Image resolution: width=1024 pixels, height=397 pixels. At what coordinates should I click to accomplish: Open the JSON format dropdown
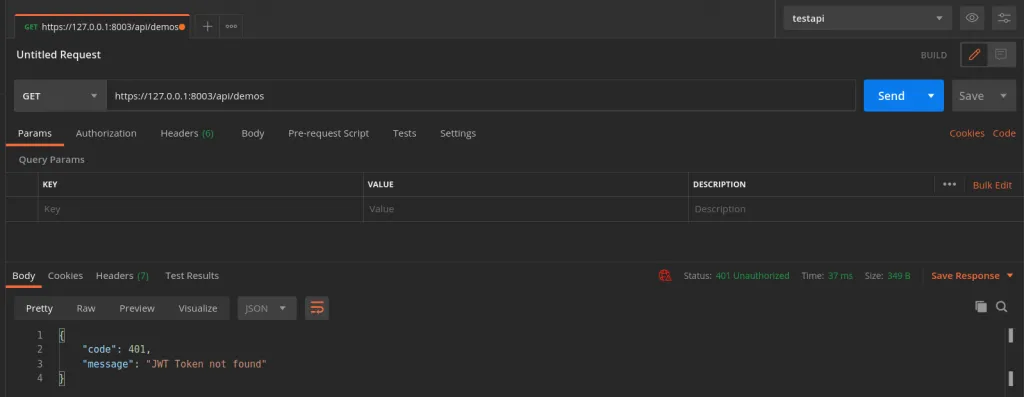[x=266, y=308]
